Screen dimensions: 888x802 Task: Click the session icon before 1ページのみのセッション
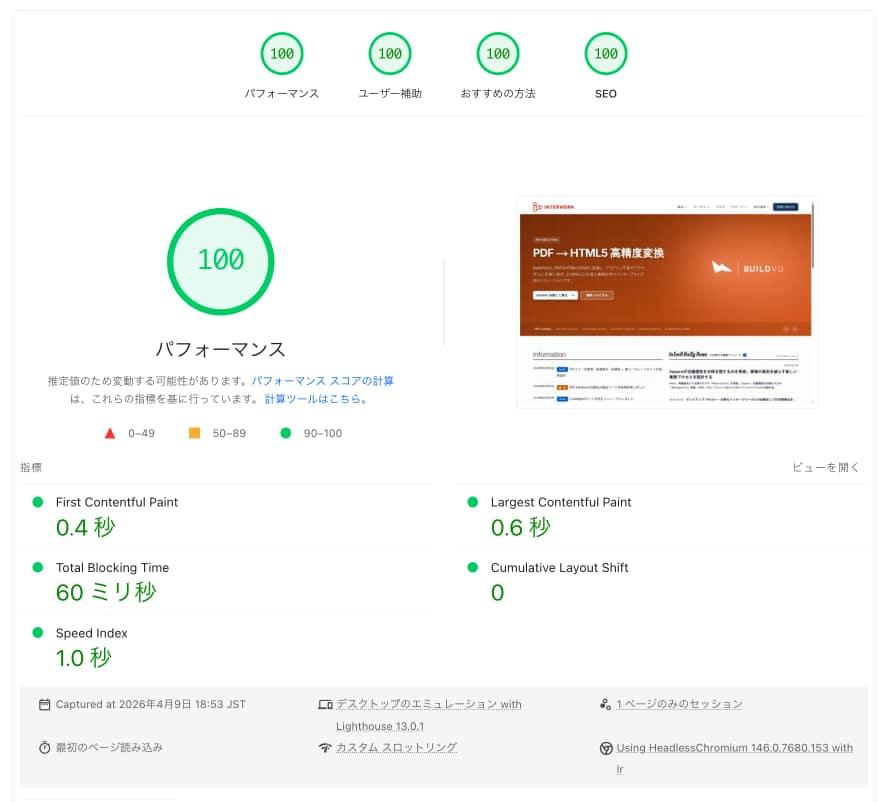606,703
